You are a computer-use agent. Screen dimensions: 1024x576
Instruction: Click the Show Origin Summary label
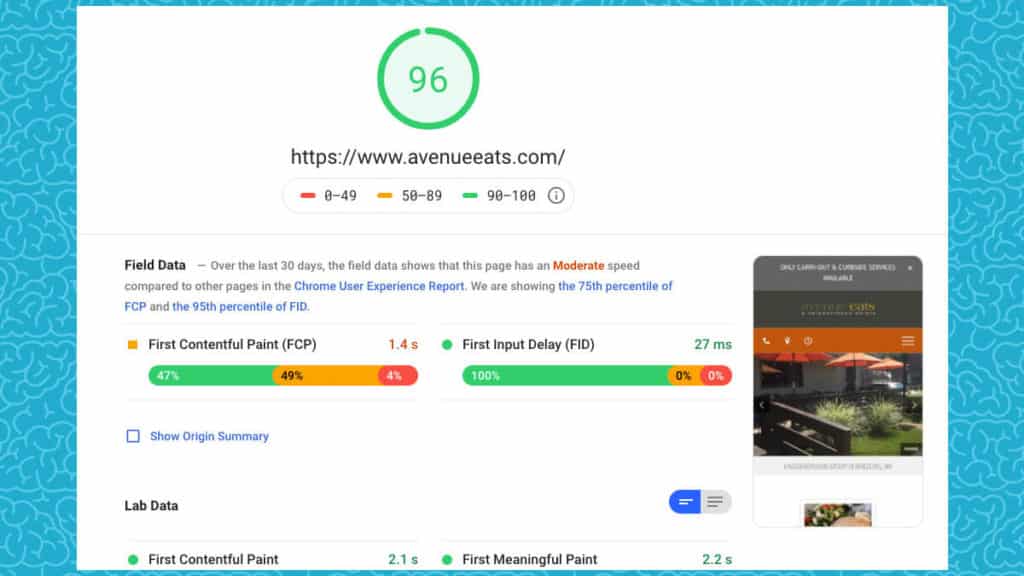[209, 436]
